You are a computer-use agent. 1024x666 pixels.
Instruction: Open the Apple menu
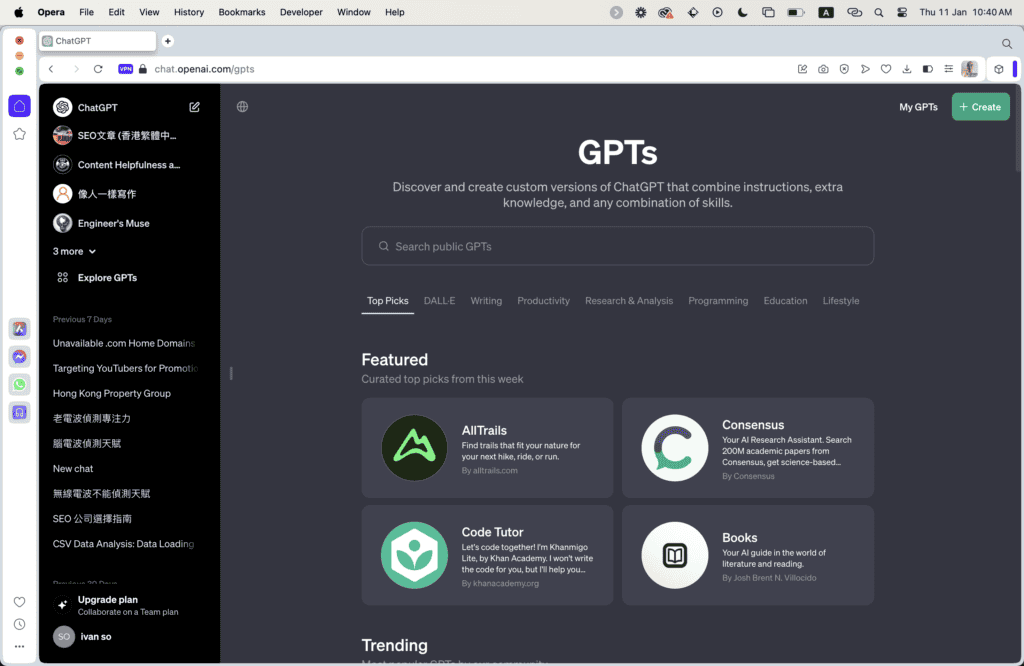19,12
